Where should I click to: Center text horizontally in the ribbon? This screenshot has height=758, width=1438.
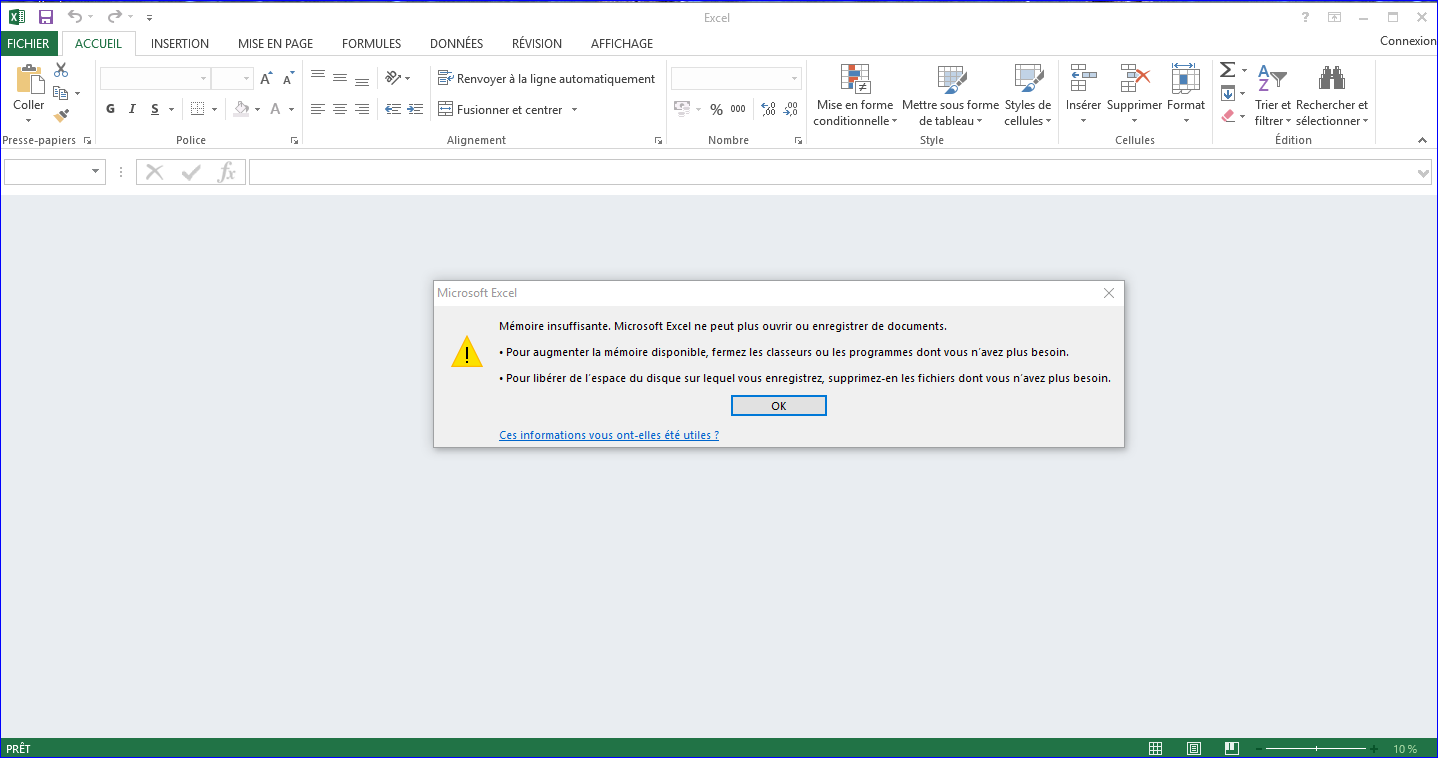click(340, 109)
